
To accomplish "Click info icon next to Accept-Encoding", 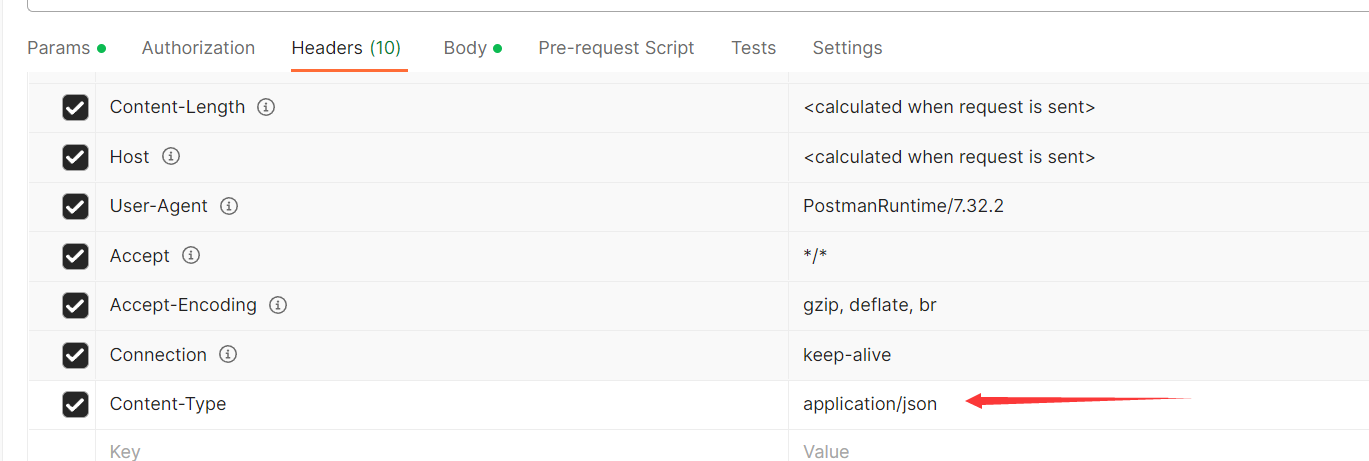I will click(x=278, y=305).
